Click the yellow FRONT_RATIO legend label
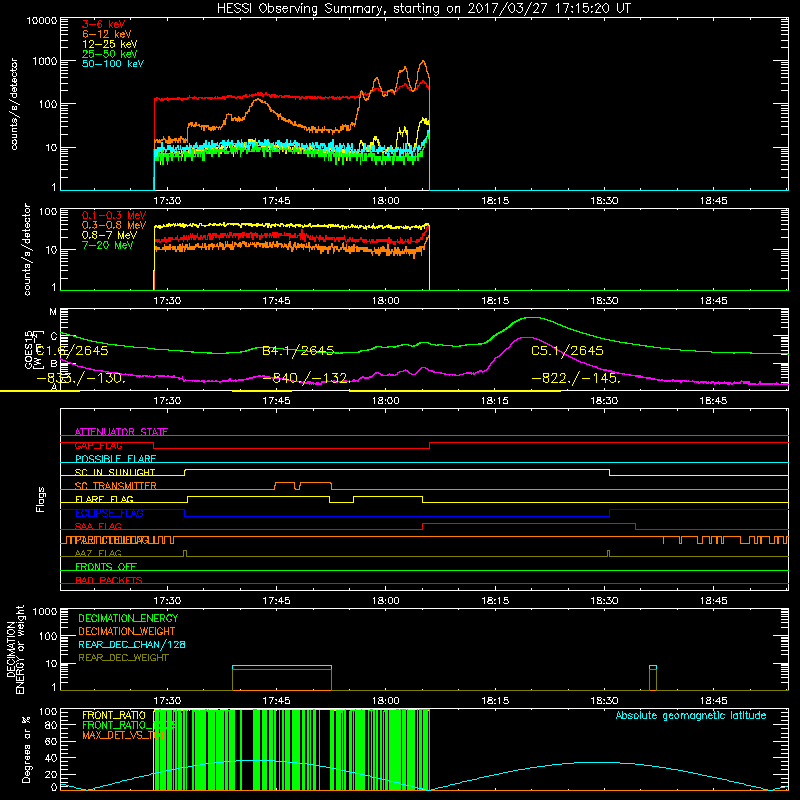The image size is (800, 800). (114, 715)
